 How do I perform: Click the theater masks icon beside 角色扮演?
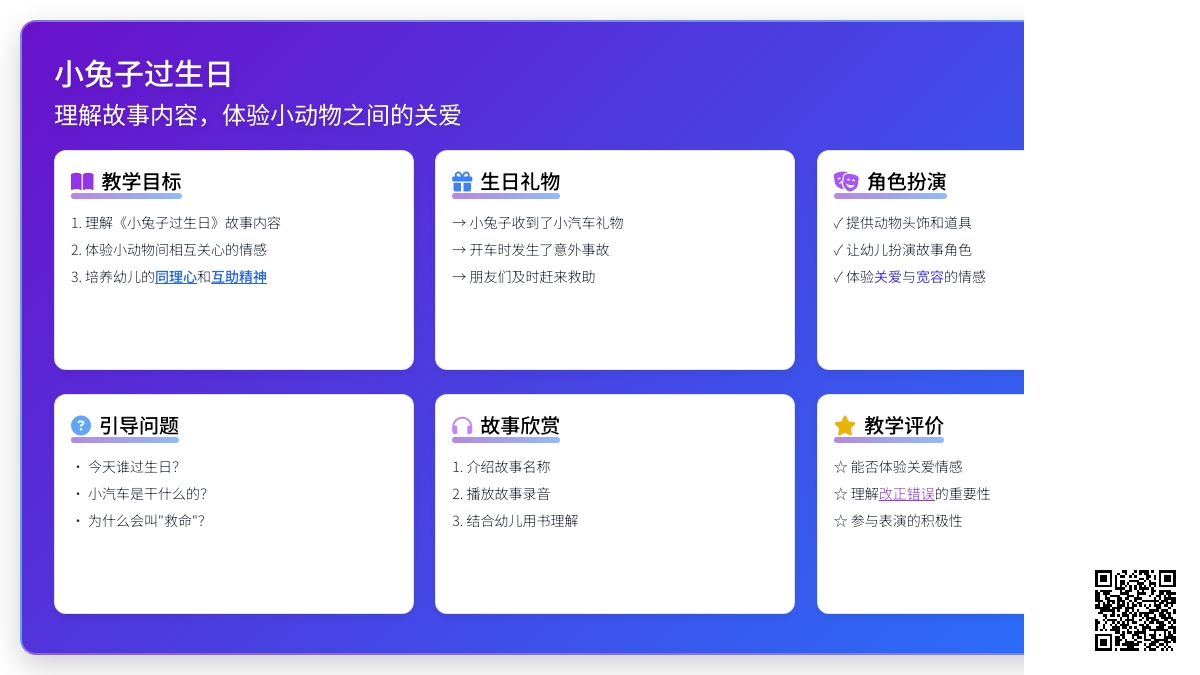846,182
